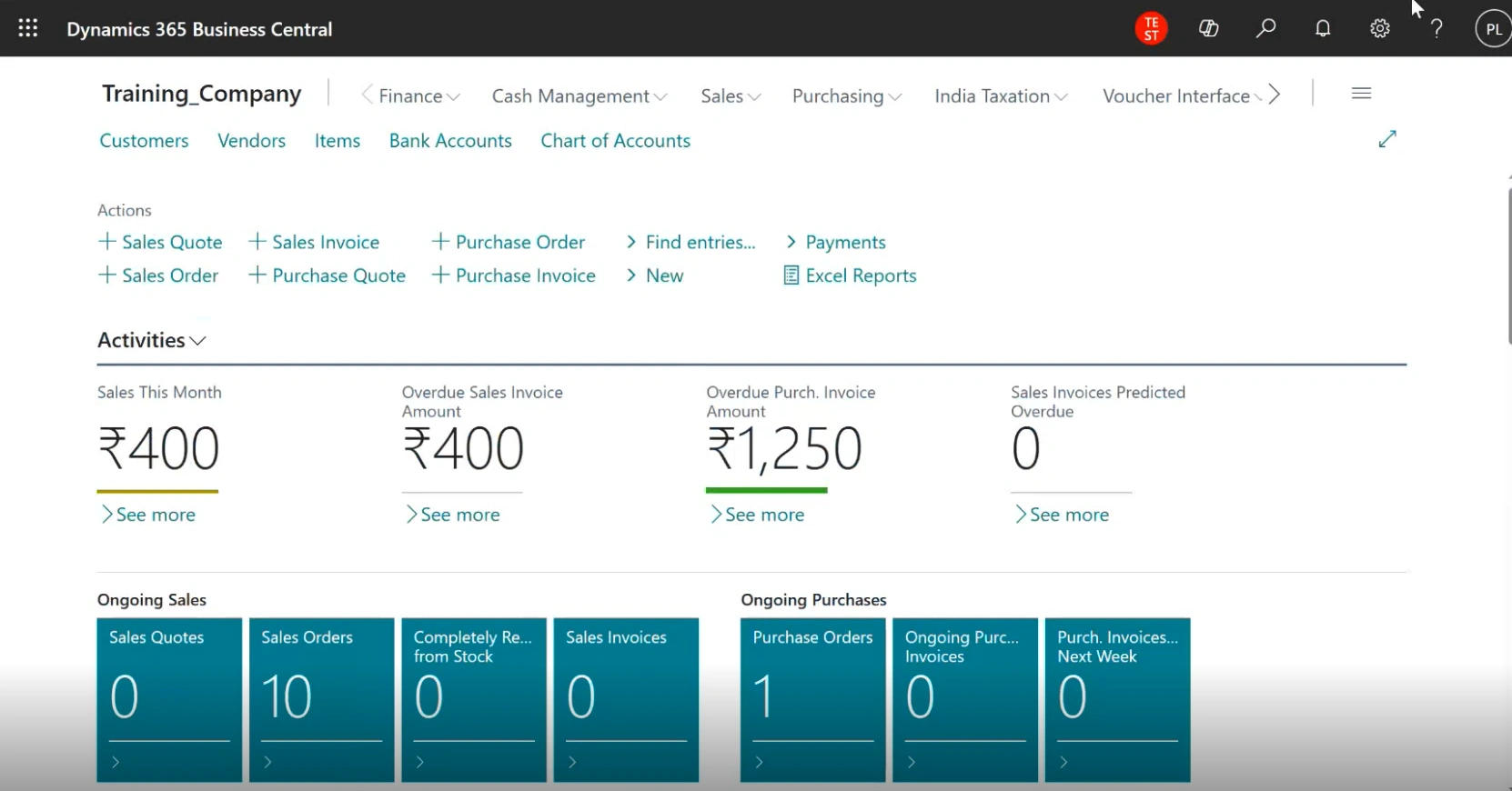Open the notifications bell icon
This screenshot has width=1512, height=791.
[x=1323, y=28]
